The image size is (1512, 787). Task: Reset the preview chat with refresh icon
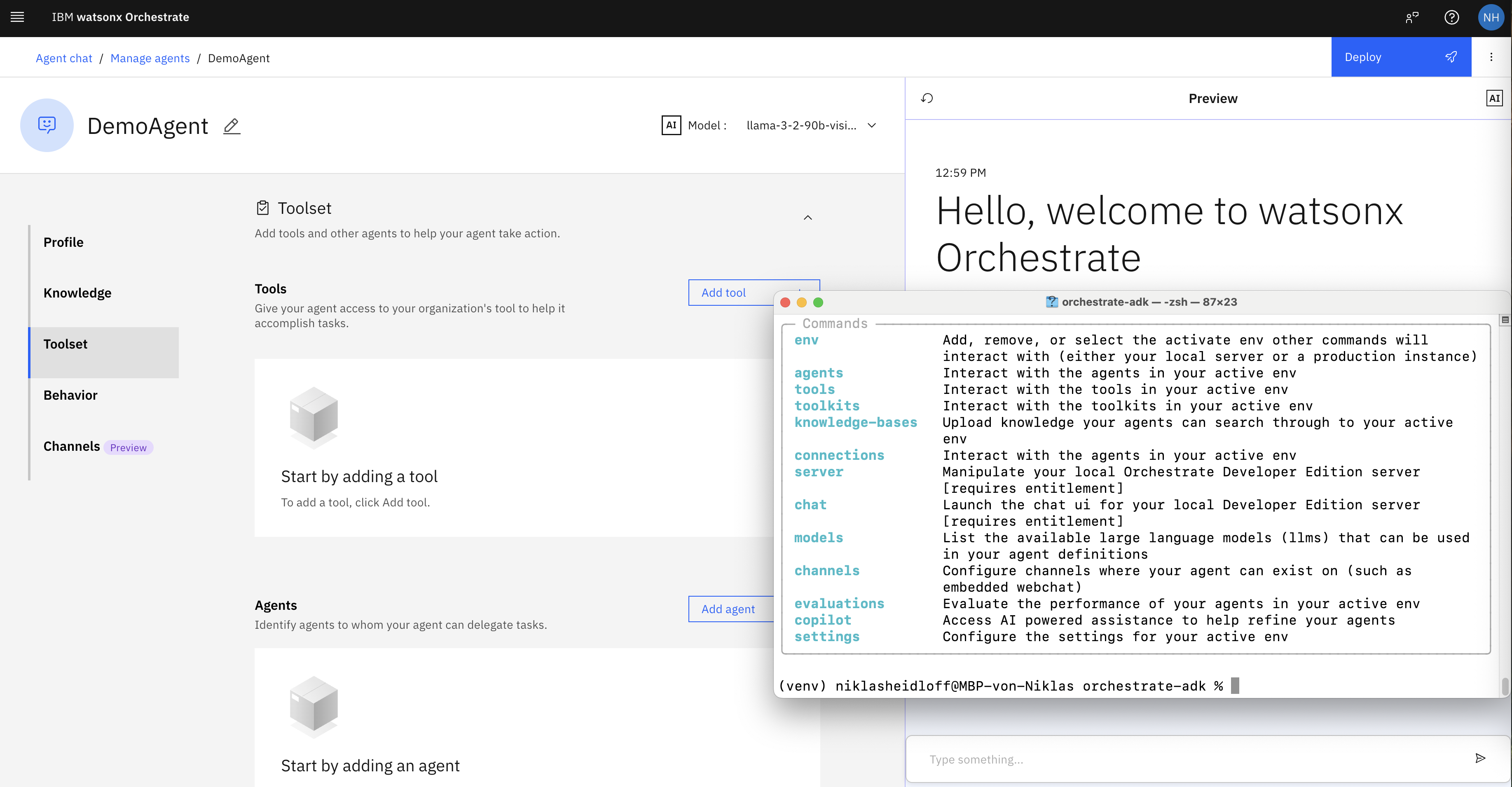927,98
